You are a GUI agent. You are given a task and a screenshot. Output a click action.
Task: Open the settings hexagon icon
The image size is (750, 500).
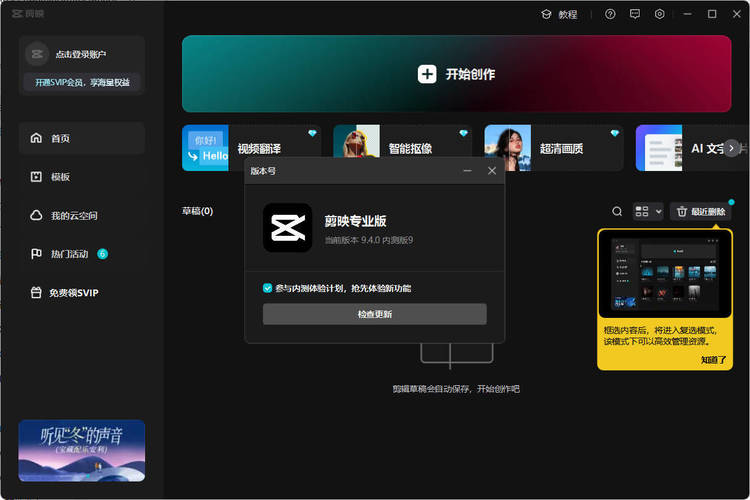click(x=660, y=14)
